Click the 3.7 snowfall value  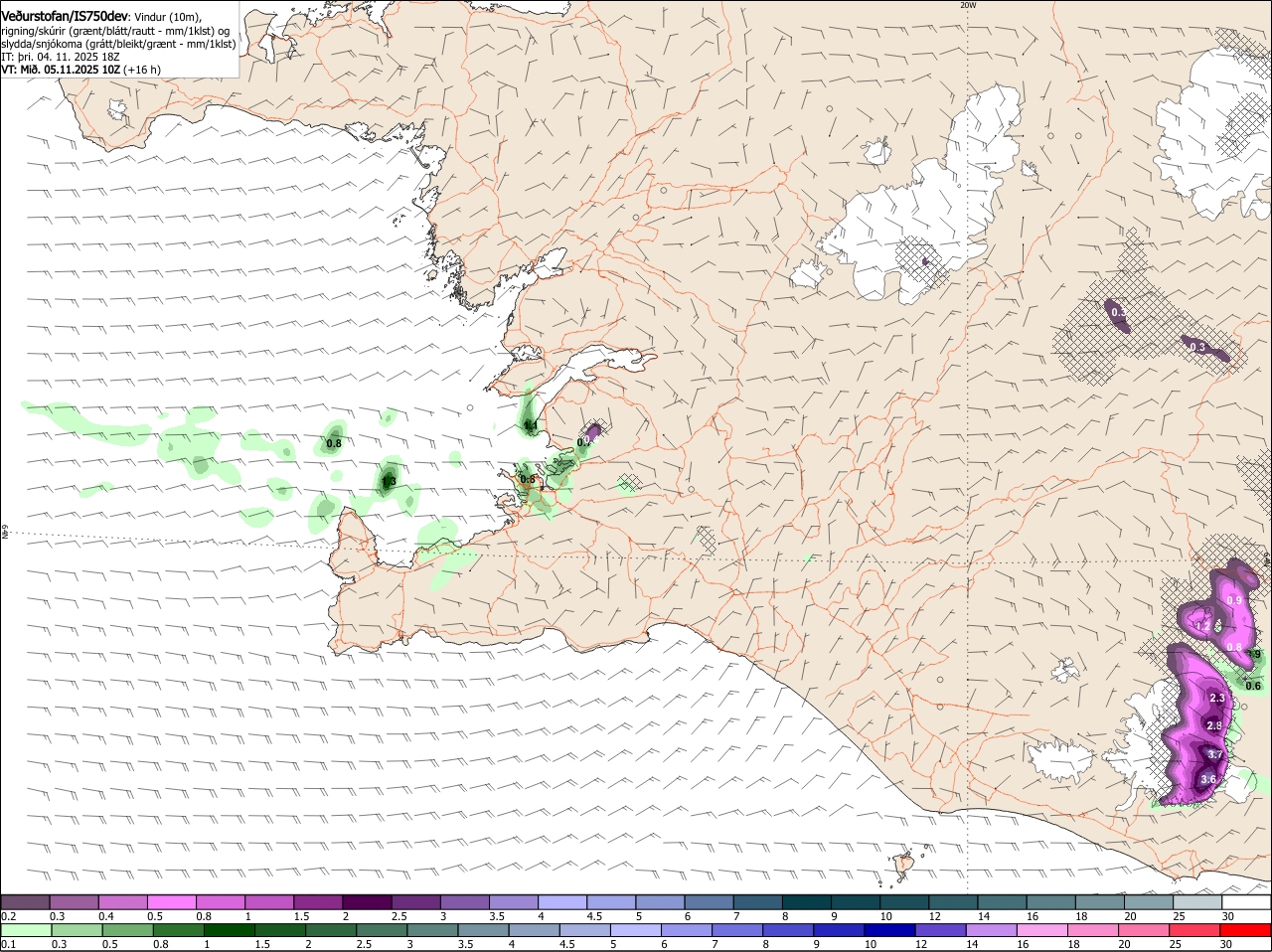[x=1214, y=755]
